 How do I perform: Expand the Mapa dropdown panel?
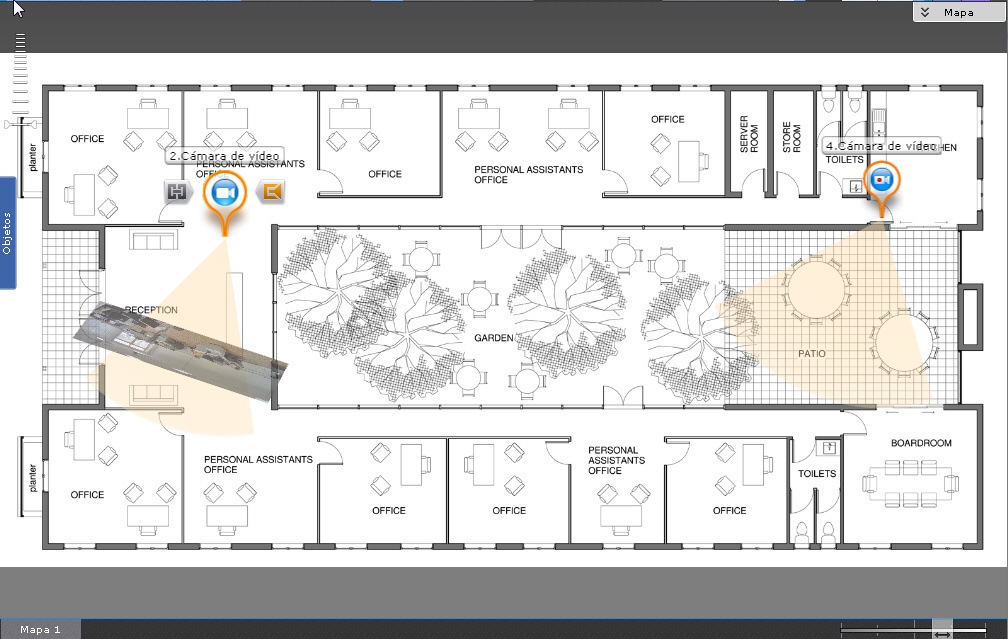tap(959, 12)
